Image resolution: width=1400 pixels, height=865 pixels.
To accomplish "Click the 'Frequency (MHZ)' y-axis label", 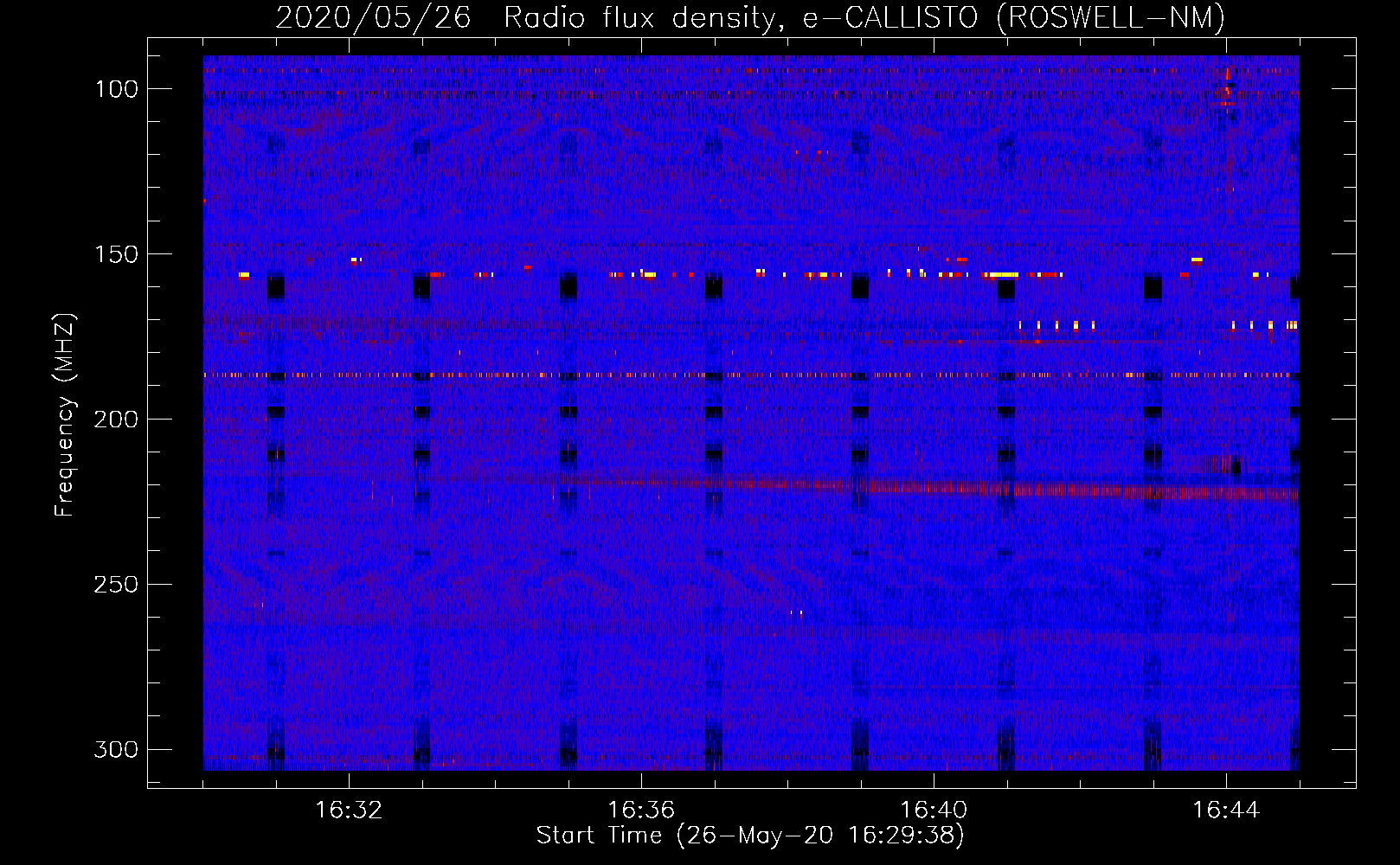I will 65,415.
